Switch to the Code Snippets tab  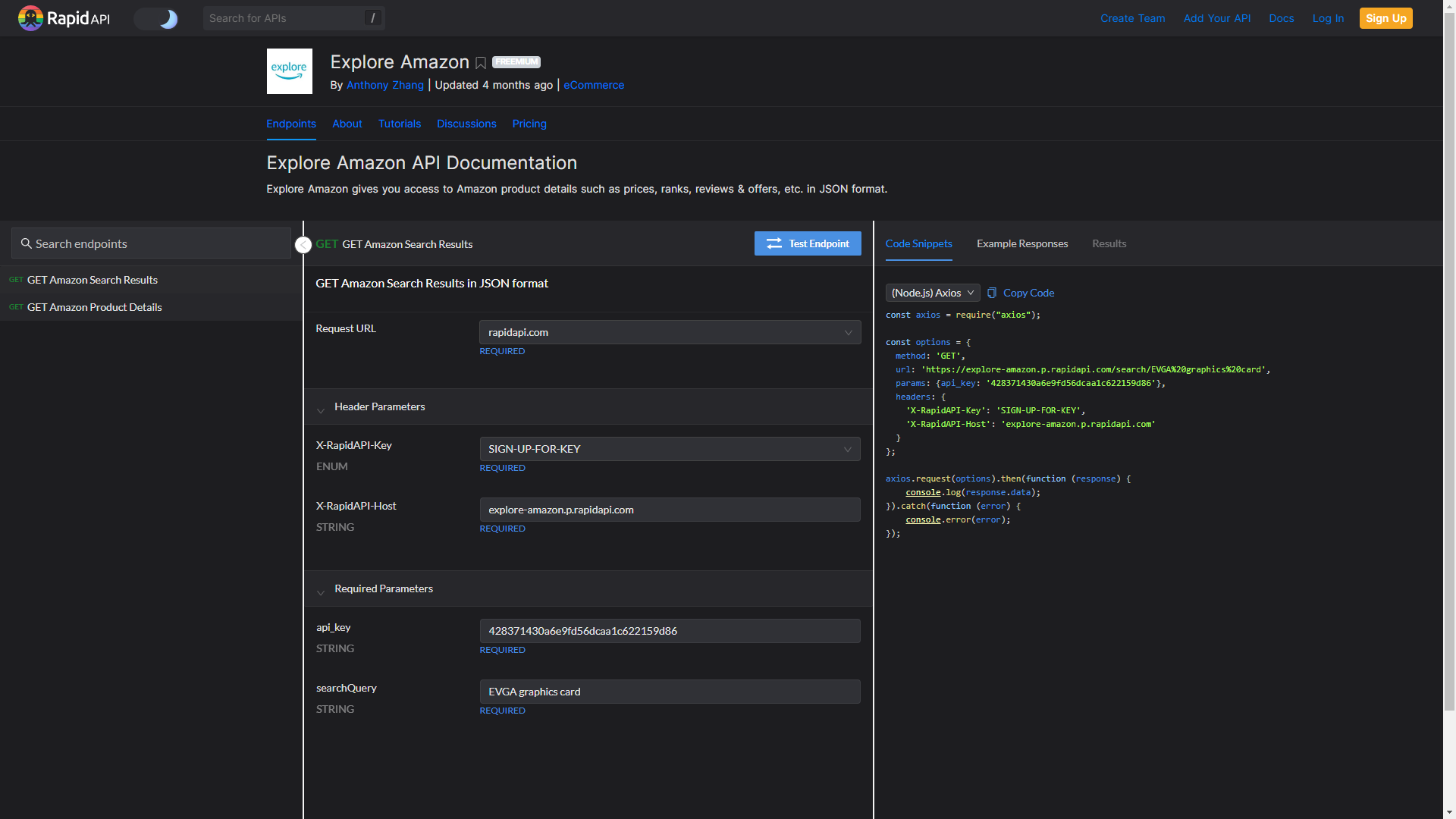tap(918, 243)
